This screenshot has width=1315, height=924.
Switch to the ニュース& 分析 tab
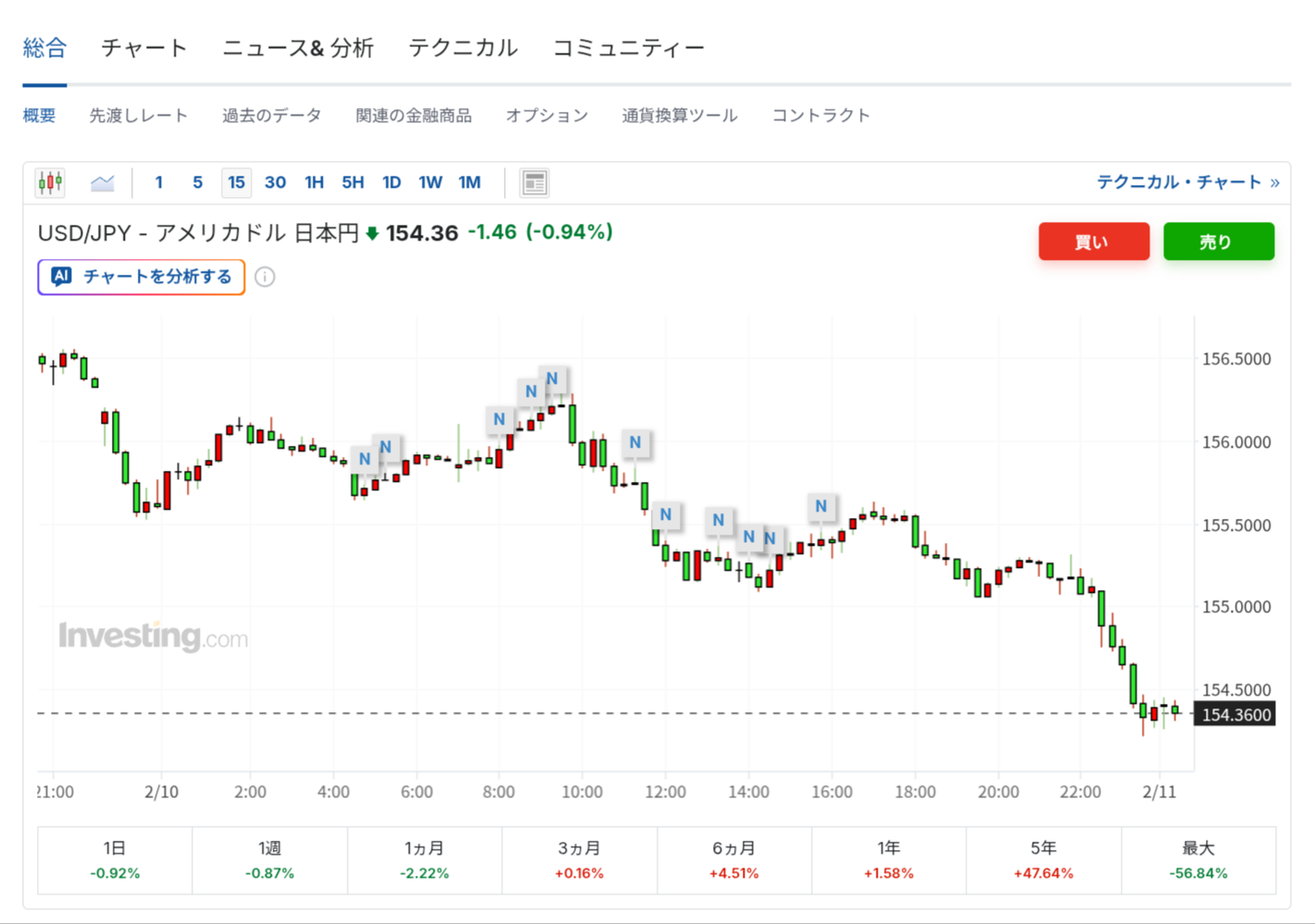pyautogui.click(x=298, y=48)
